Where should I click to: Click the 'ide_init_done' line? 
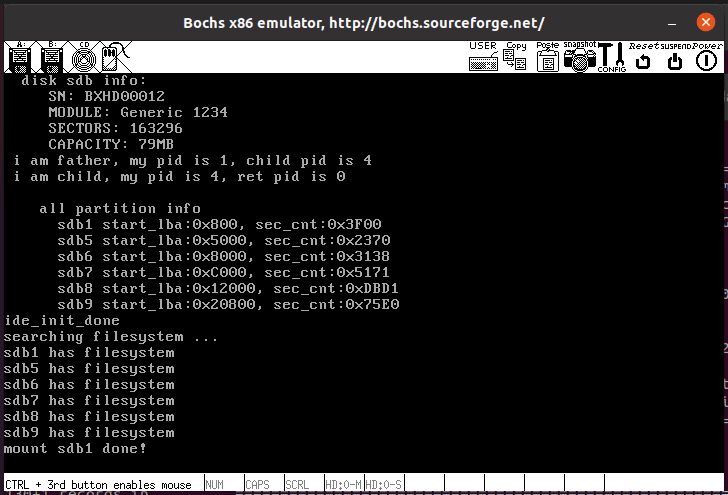click(x=62, y=321)
